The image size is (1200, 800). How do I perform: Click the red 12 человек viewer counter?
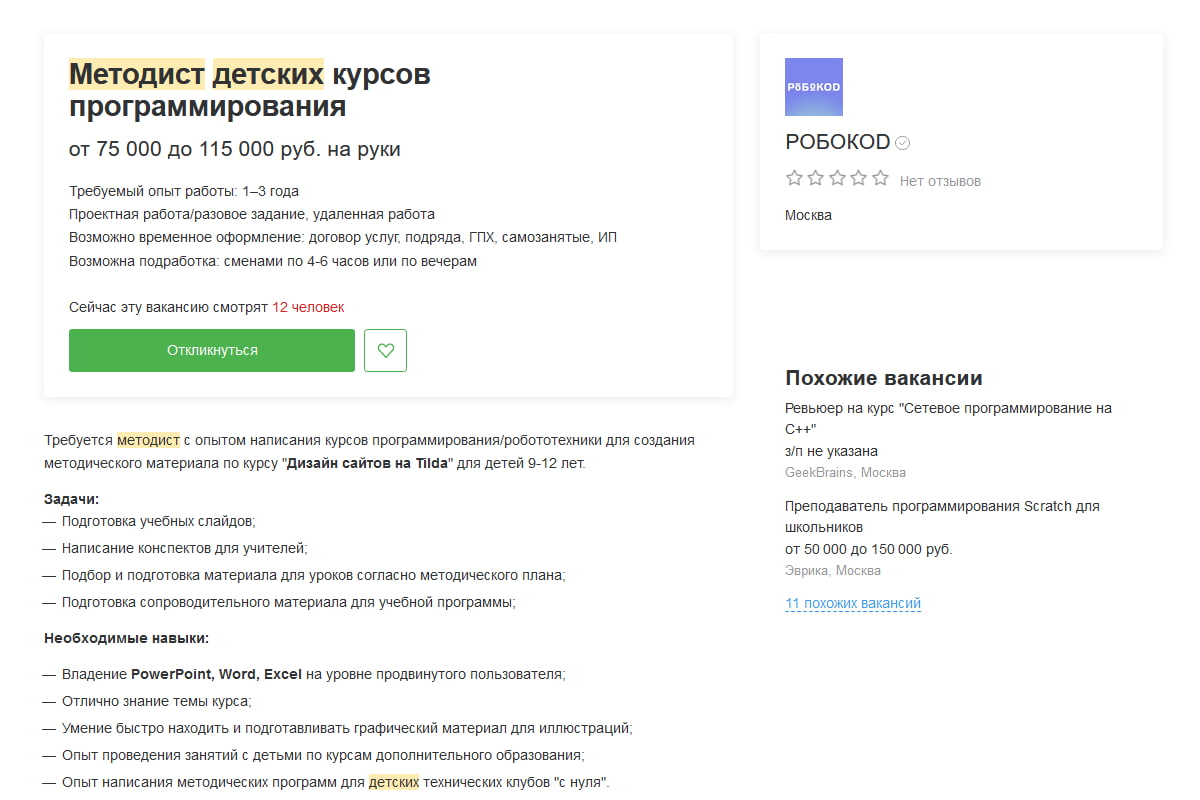click(310, 307)
